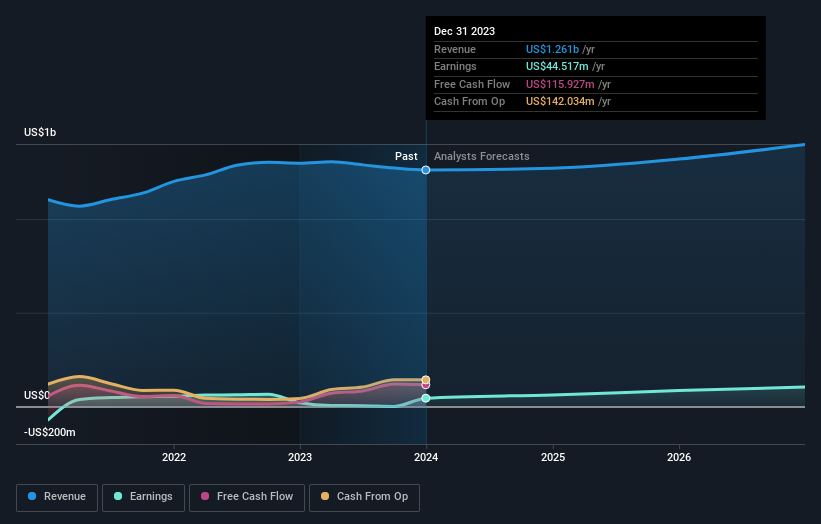Click the pink Free Cash Flow data point
The width and height of the screenshot is (821, 524).
click(426, 386)
